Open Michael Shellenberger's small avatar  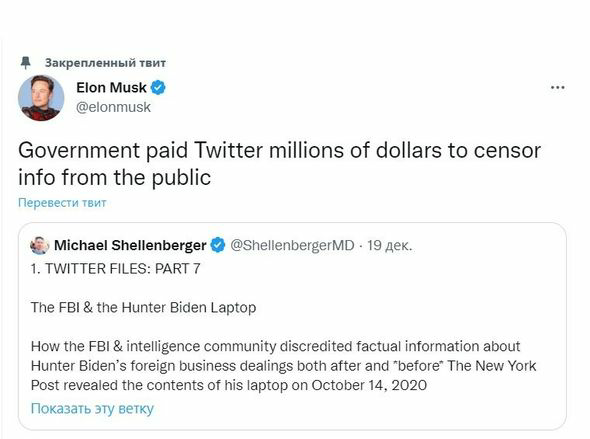point(40,245)
